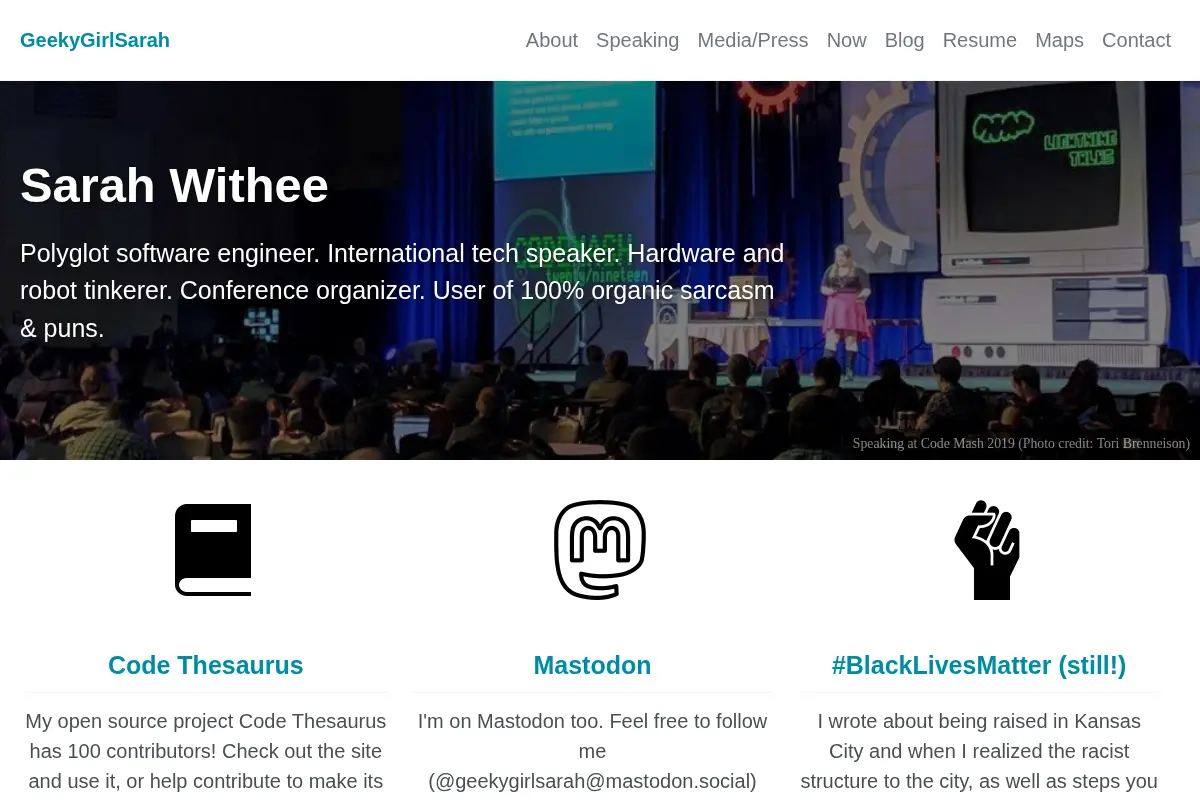Viewport: 1200px width, 800px height.
Task: Click the Sarah Withee hero heading
Action: tap(174, 185)
